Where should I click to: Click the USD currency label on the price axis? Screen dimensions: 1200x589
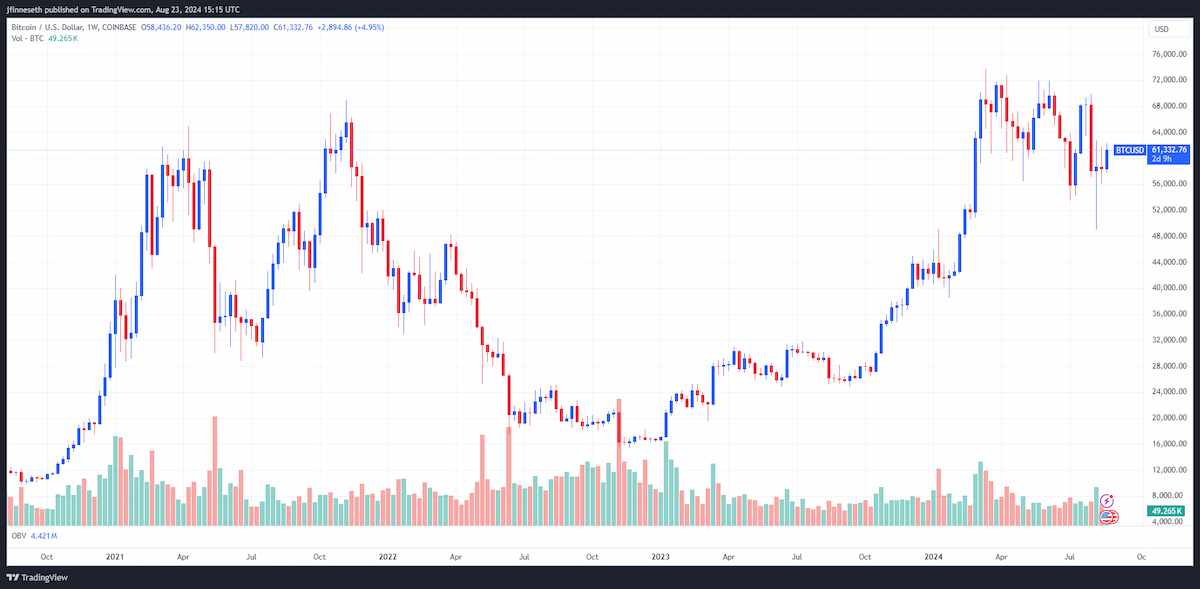pos(1161,29)
